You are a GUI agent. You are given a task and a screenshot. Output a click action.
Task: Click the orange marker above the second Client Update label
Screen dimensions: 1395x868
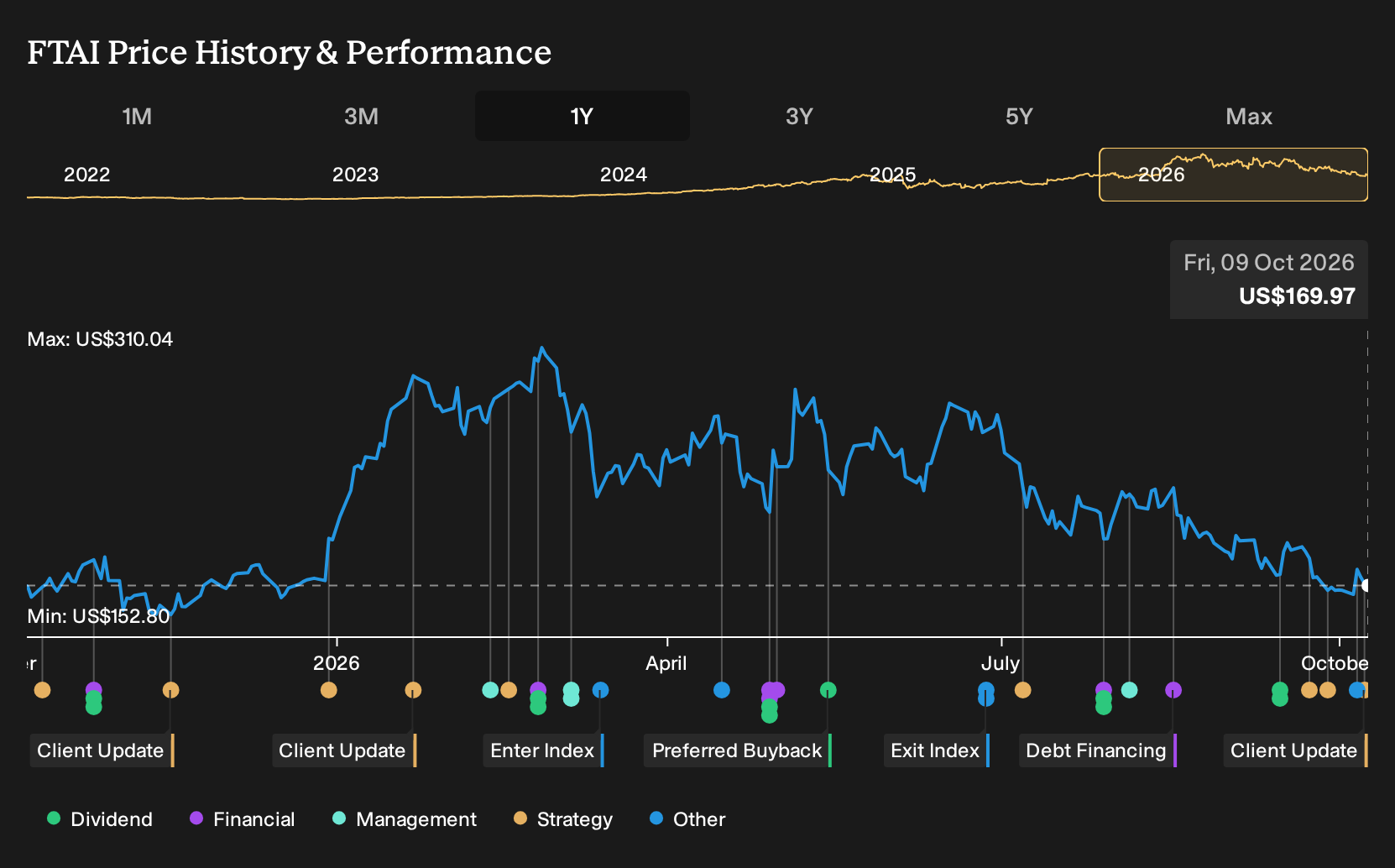(x=413, y=690)
